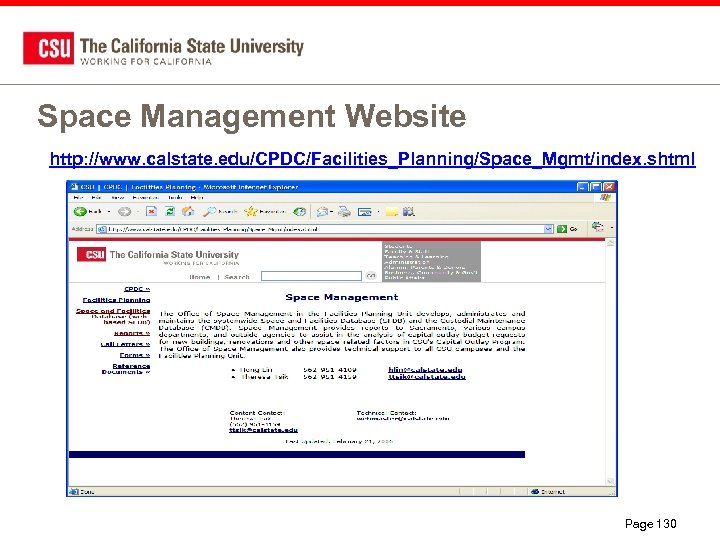Refresh the page with the green arrows icon
Viewport: 720px width, 540px height.
coord(170,211)
